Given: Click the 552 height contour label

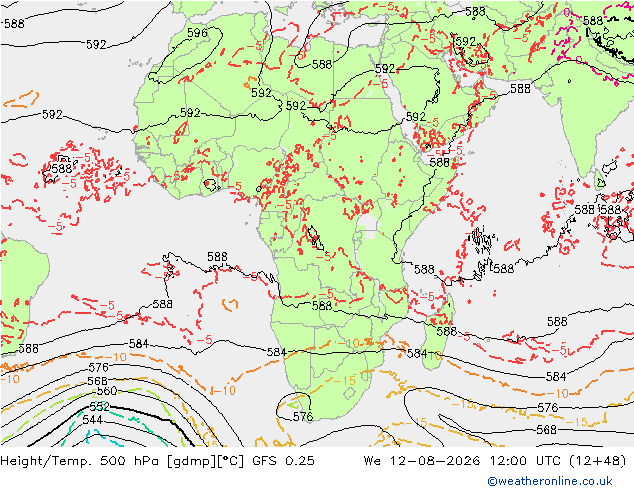Looking at the screenshot, I should [x=99, y=406].
